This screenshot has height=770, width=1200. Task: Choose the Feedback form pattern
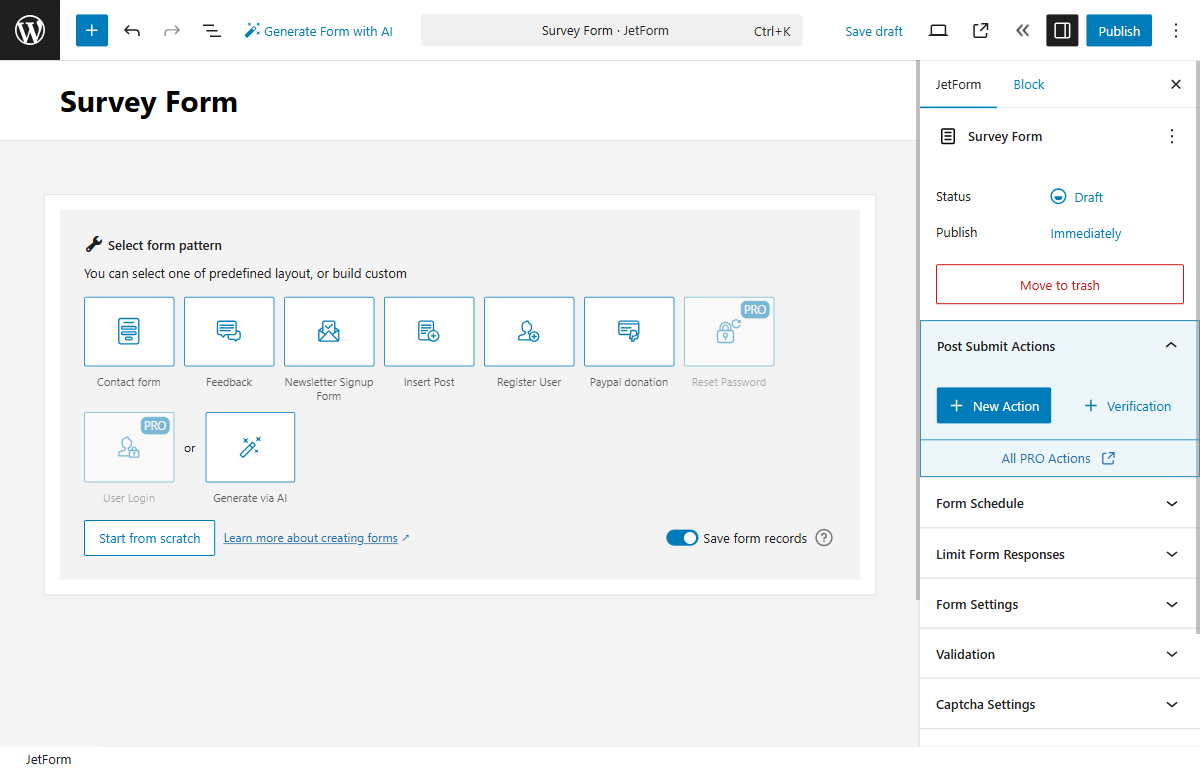229,331
